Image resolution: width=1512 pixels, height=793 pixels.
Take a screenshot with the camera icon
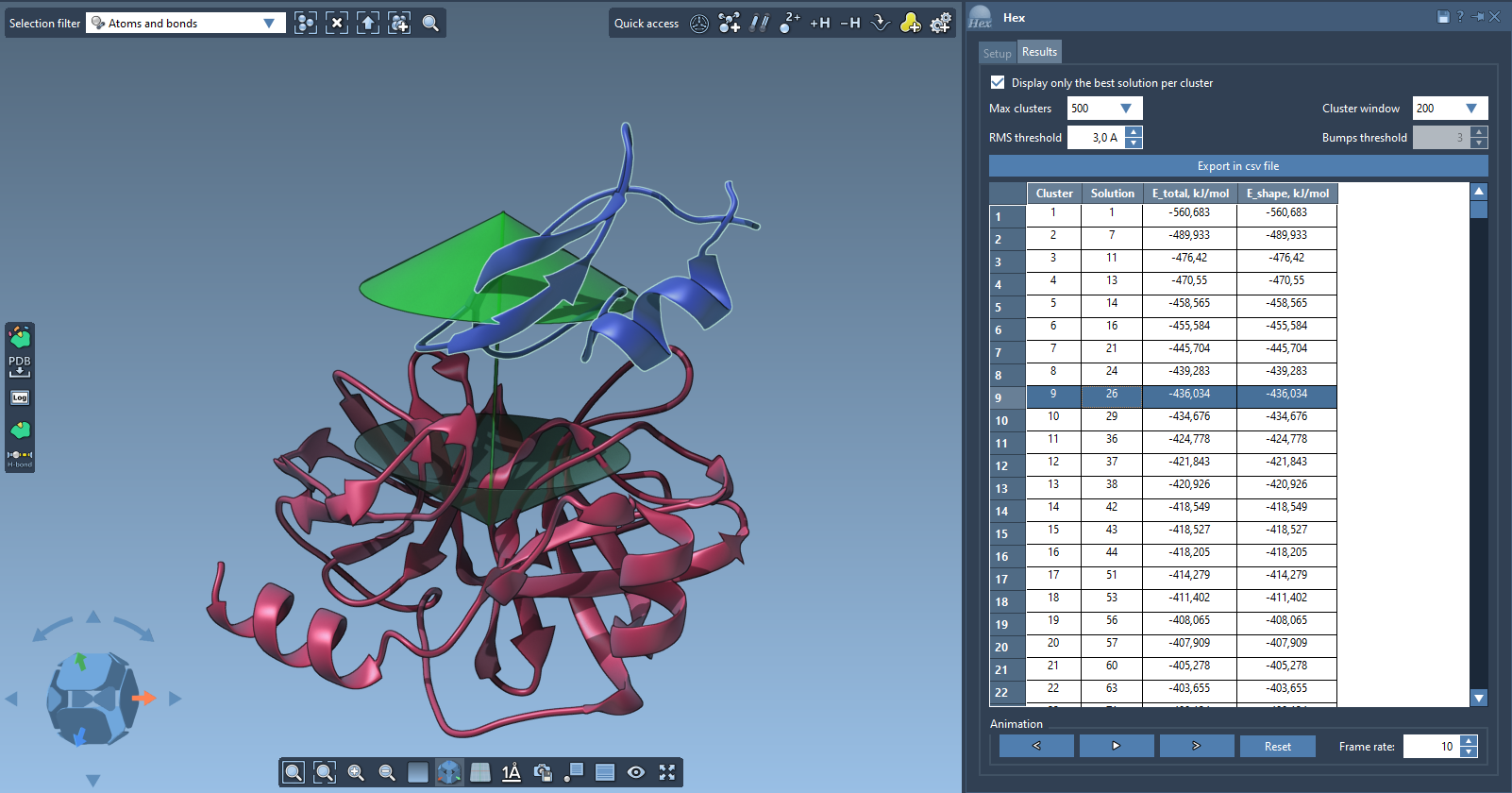543,772
